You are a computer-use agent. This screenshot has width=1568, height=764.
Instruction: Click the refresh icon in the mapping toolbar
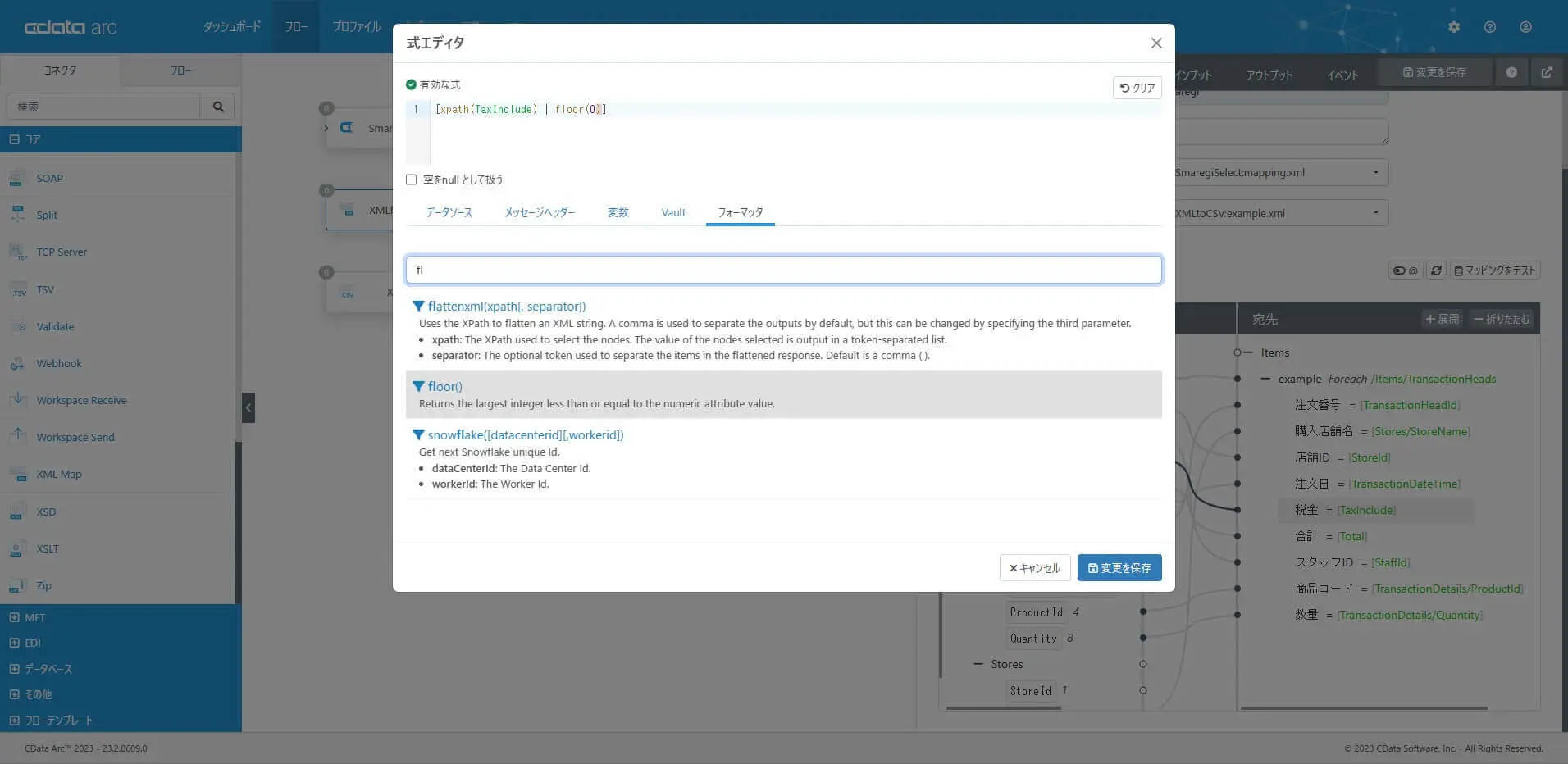tap(1436, 271)
